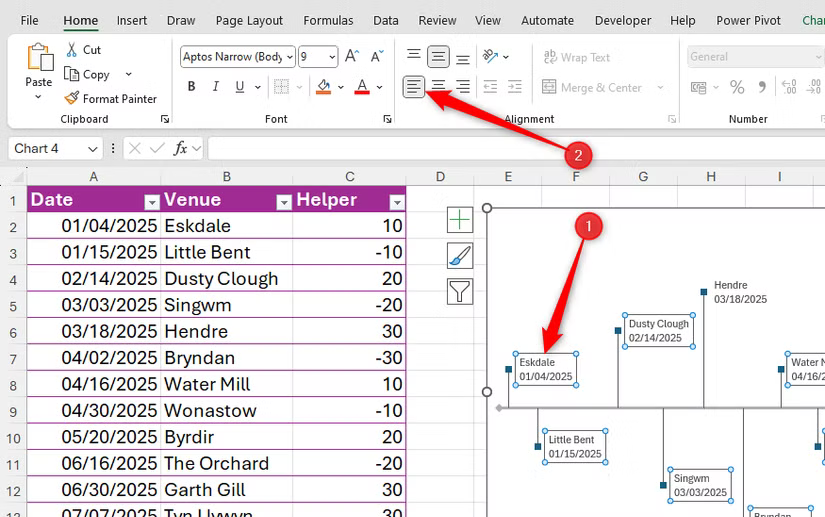Toggle Bold formatting

192,87
